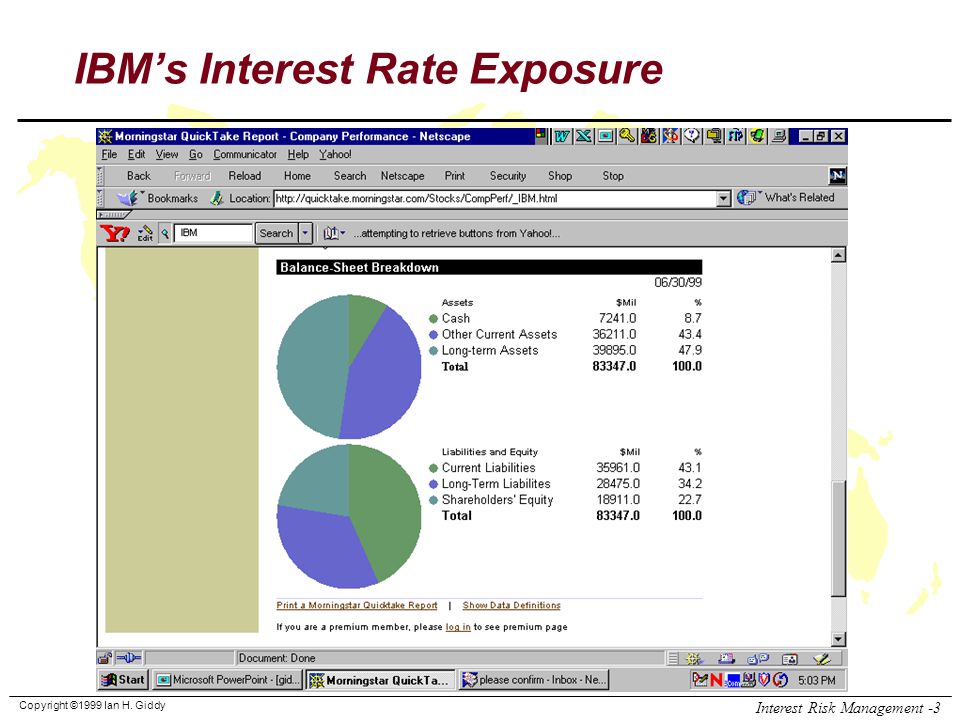This screenshot has width=960, height=720.
Task: Click the Edit pencil icon on Yahoo toolbar
Action: point(145,233)
